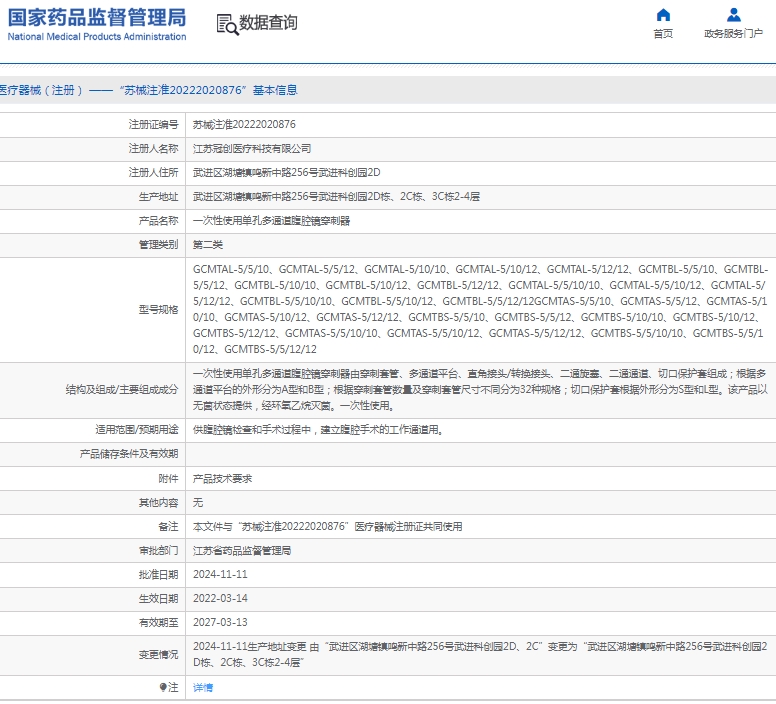Click the 无 value for 其他内容
The image size is (776, 704).
pyautogui.click(x=198, y=503)
